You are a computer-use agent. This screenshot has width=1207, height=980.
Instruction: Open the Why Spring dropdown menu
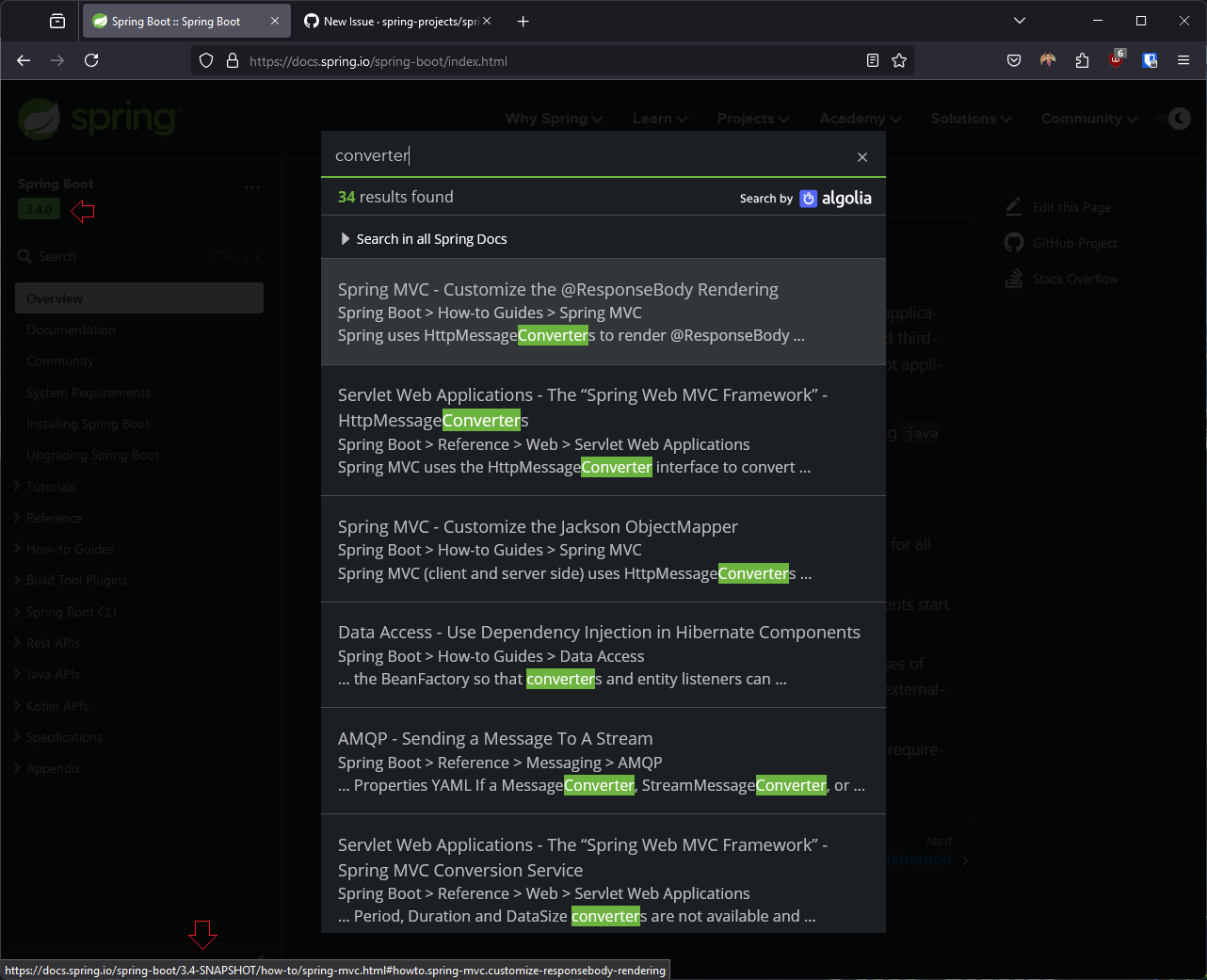coord(554,119)
